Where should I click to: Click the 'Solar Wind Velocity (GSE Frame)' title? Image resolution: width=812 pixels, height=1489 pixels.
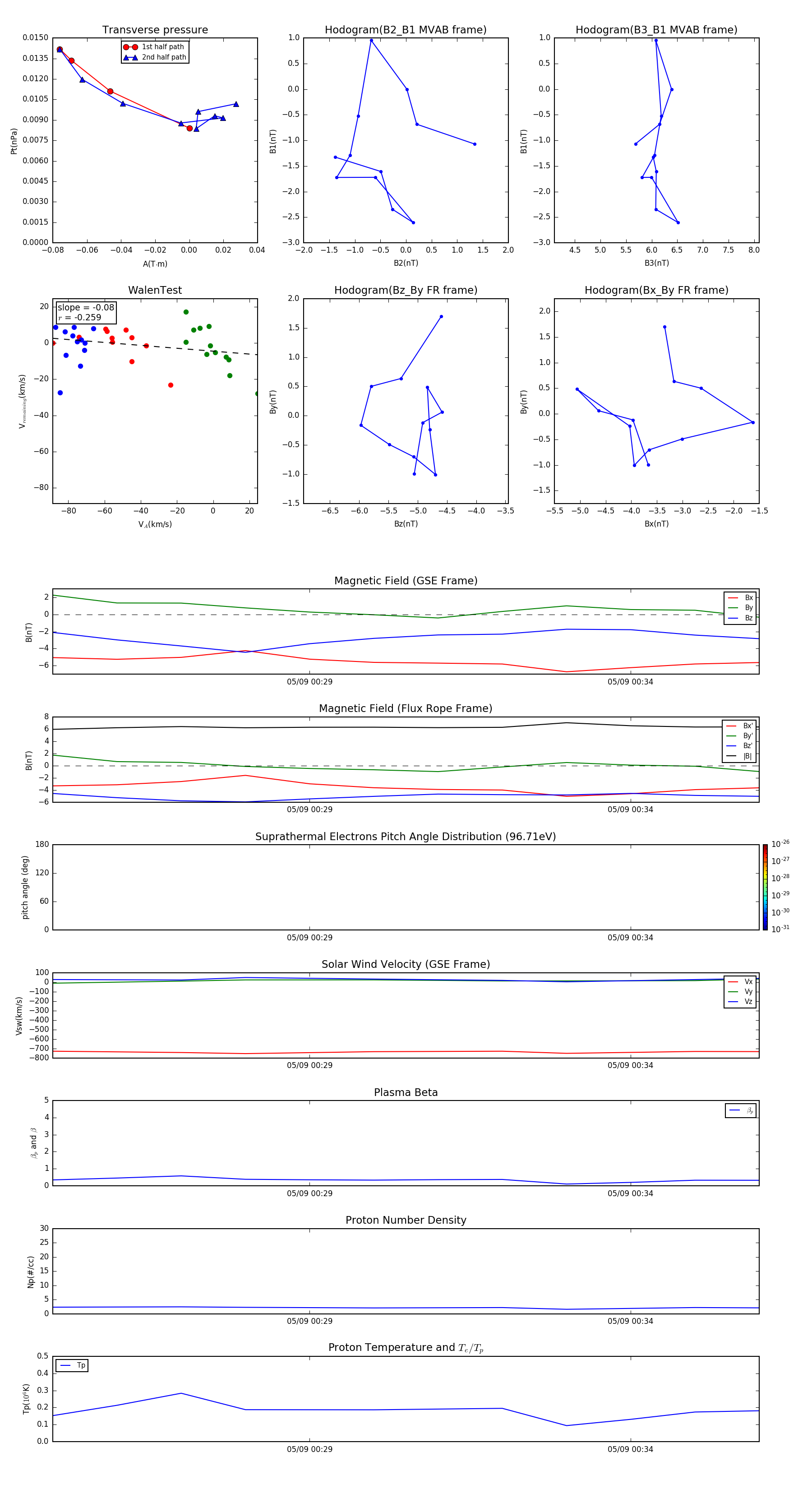click(406, 964)
